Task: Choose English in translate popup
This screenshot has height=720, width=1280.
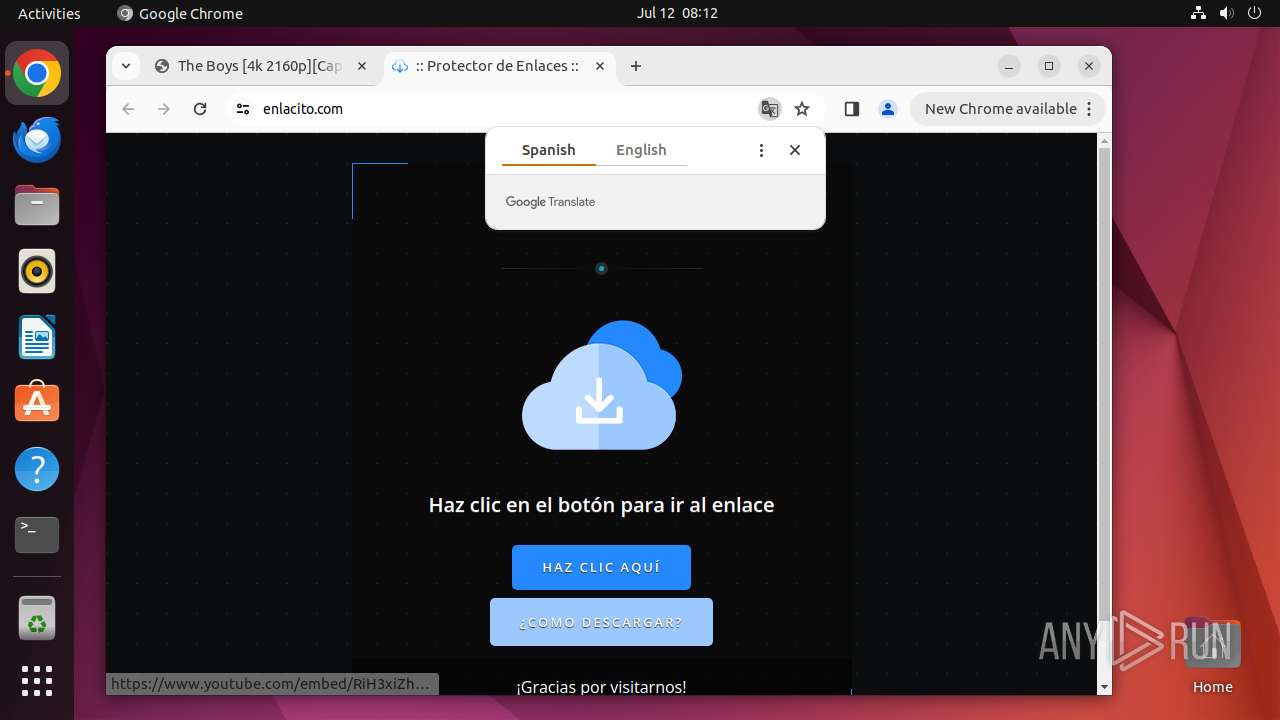Action: point(641,150)
